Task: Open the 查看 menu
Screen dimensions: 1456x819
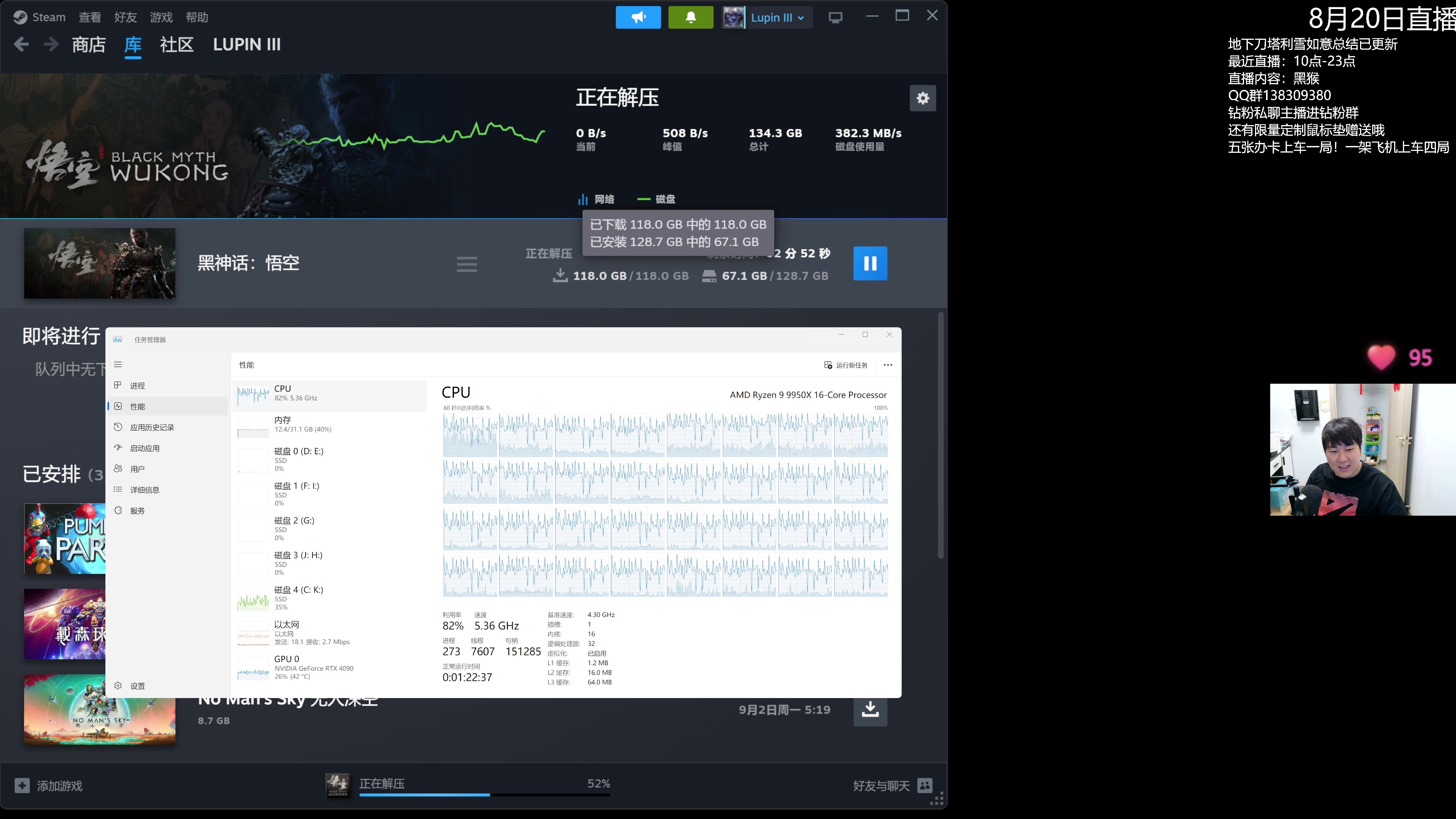Action: (x=89, y=17)
